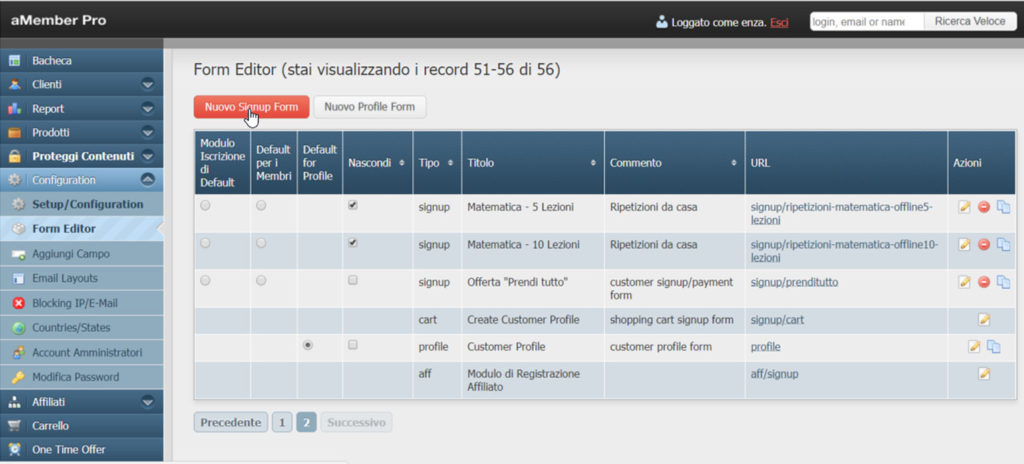Click edit icon for Modulo di Registrazione Affiliato
Image resolution: width=1024 pixels, height=464 pixels.
click(984, 373)
